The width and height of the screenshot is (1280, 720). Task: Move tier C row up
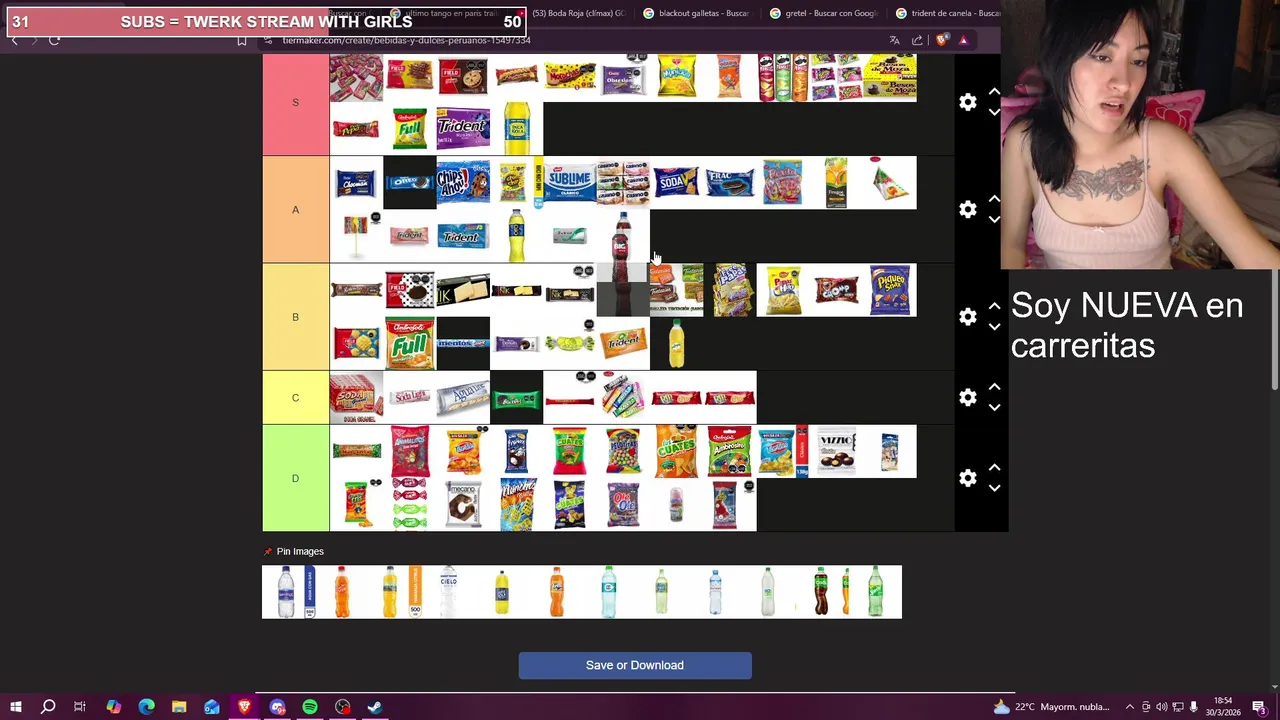click(994, 387)
